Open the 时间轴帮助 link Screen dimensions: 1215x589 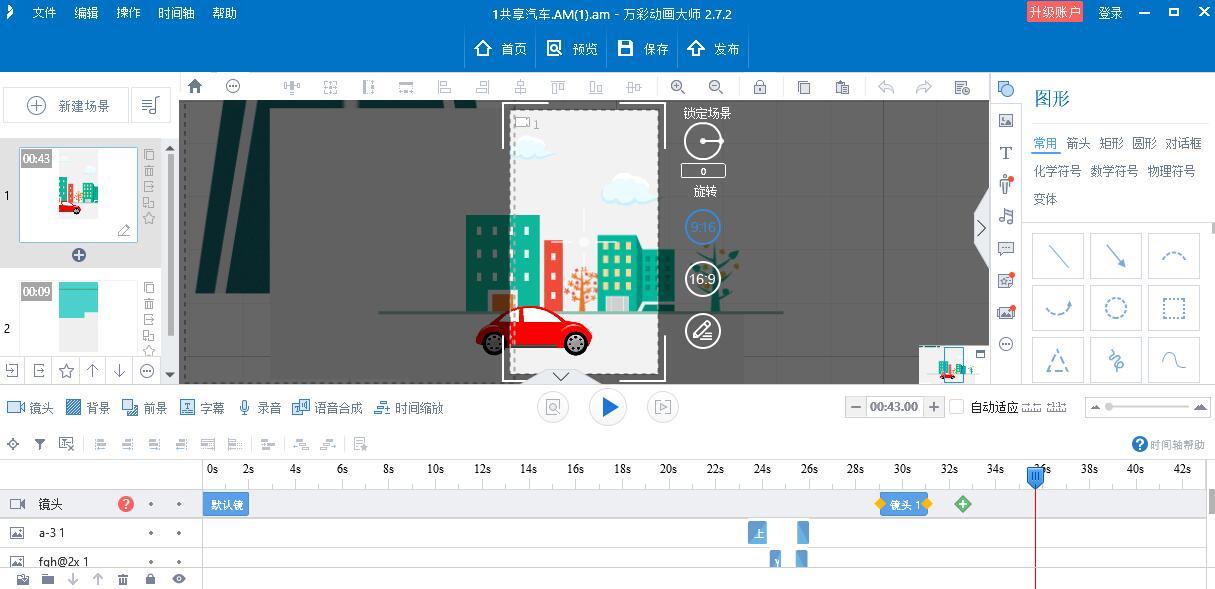pos(1168,444)
